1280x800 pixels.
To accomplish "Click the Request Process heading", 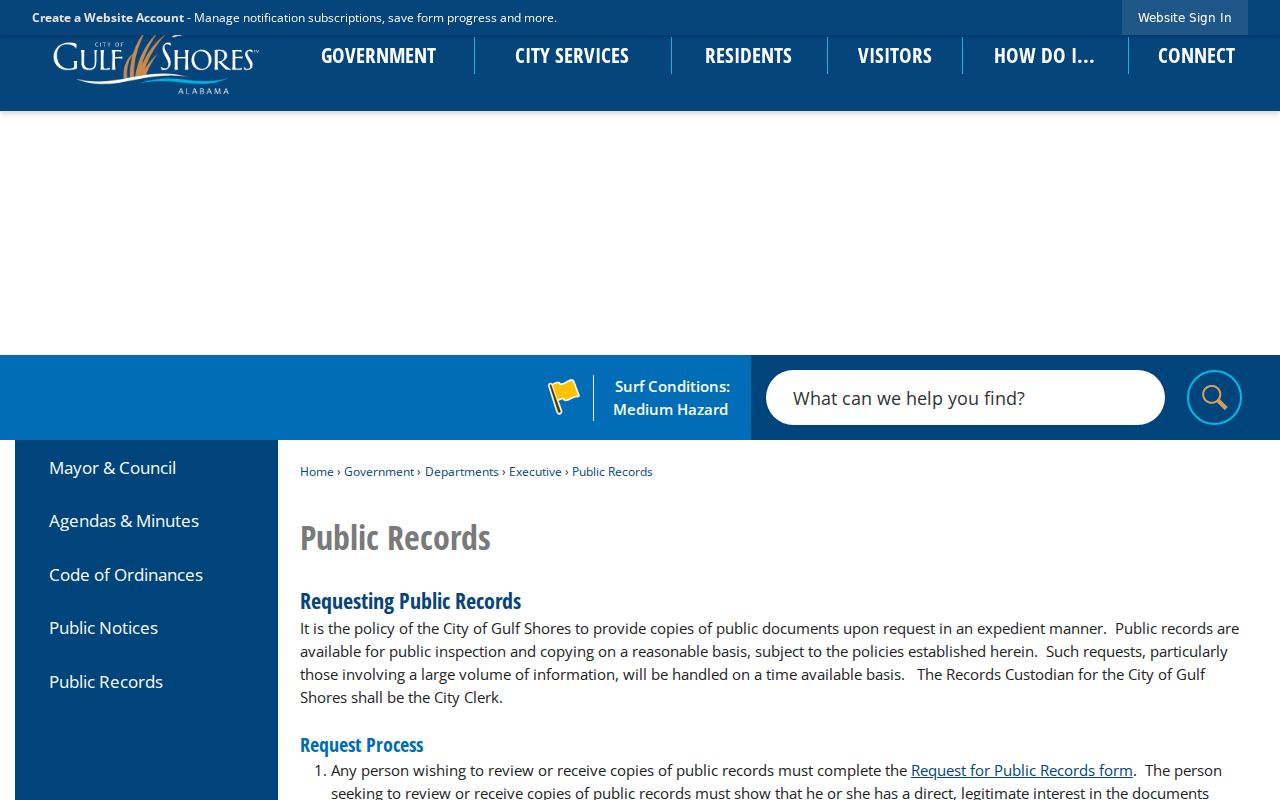I will 362,744.
